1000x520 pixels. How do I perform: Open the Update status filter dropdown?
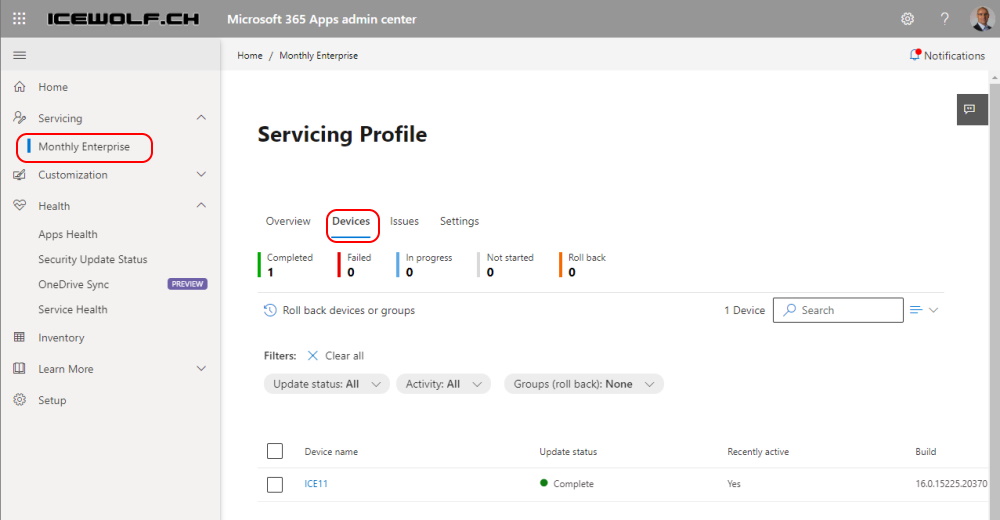coord(327,384)
